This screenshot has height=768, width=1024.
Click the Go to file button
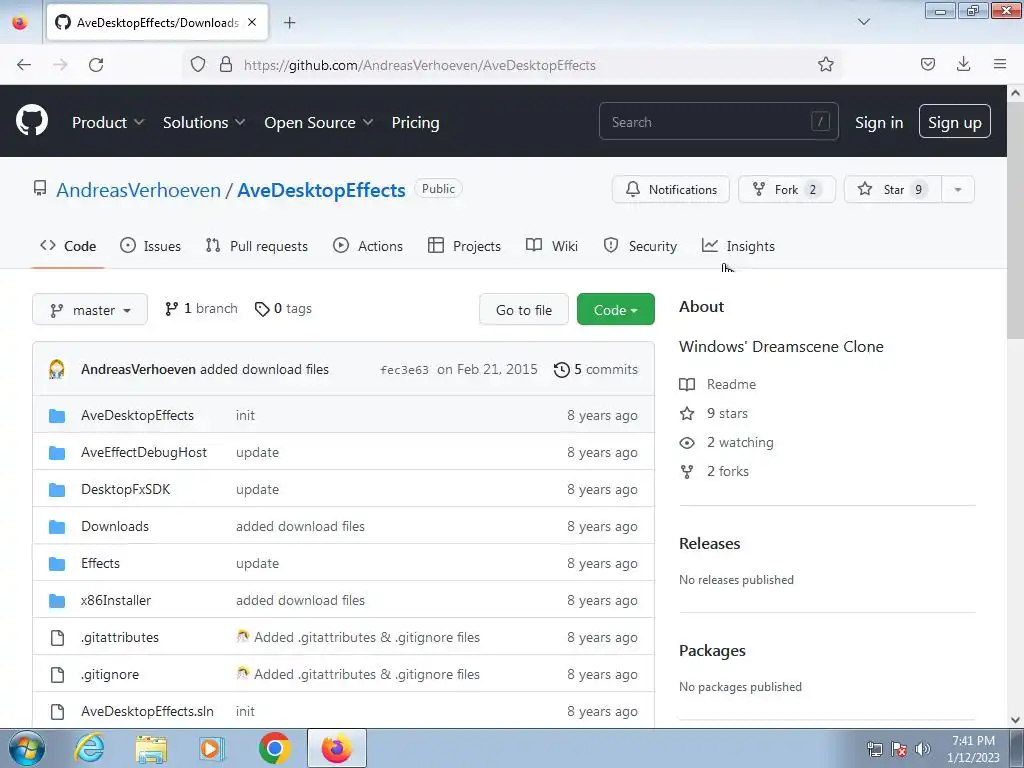(524, 310)
